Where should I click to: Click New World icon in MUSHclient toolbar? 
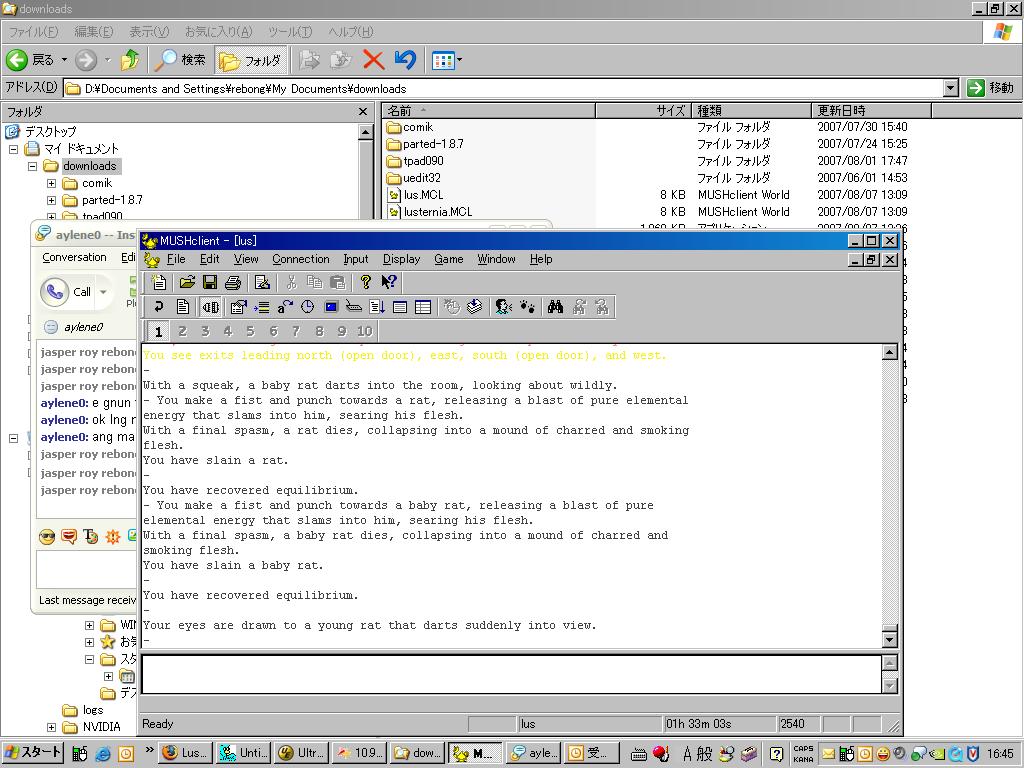(x=159, y=282)
